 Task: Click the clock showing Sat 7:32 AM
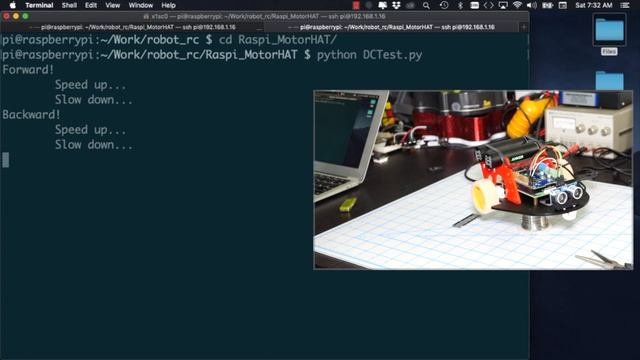[594, 5]
